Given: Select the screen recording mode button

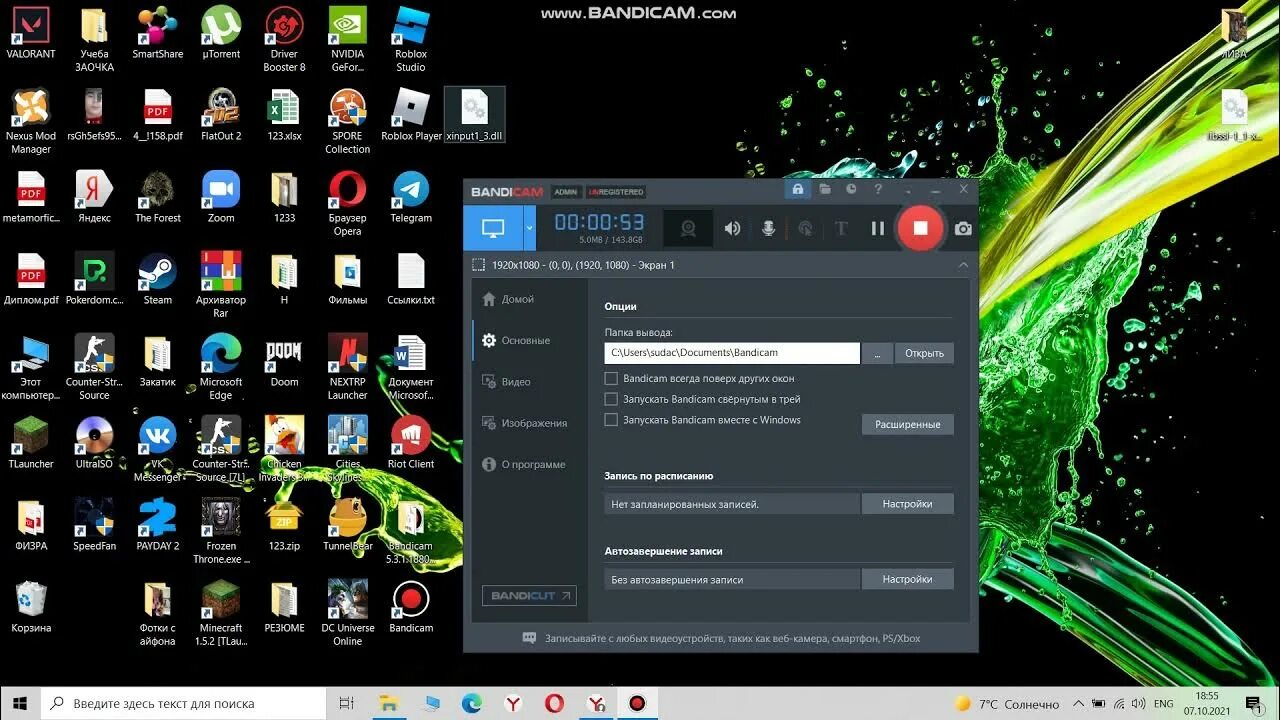Looking at the screenshot, I should pyautogui.click(x=493, y=228).
